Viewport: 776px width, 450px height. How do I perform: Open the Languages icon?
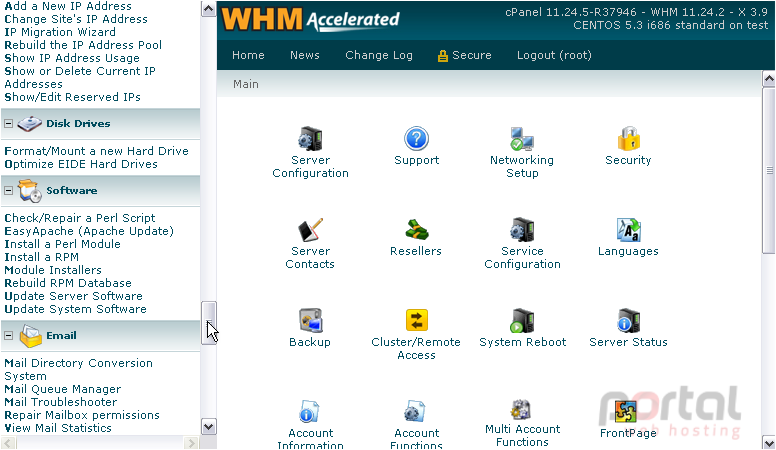(629, 230)
